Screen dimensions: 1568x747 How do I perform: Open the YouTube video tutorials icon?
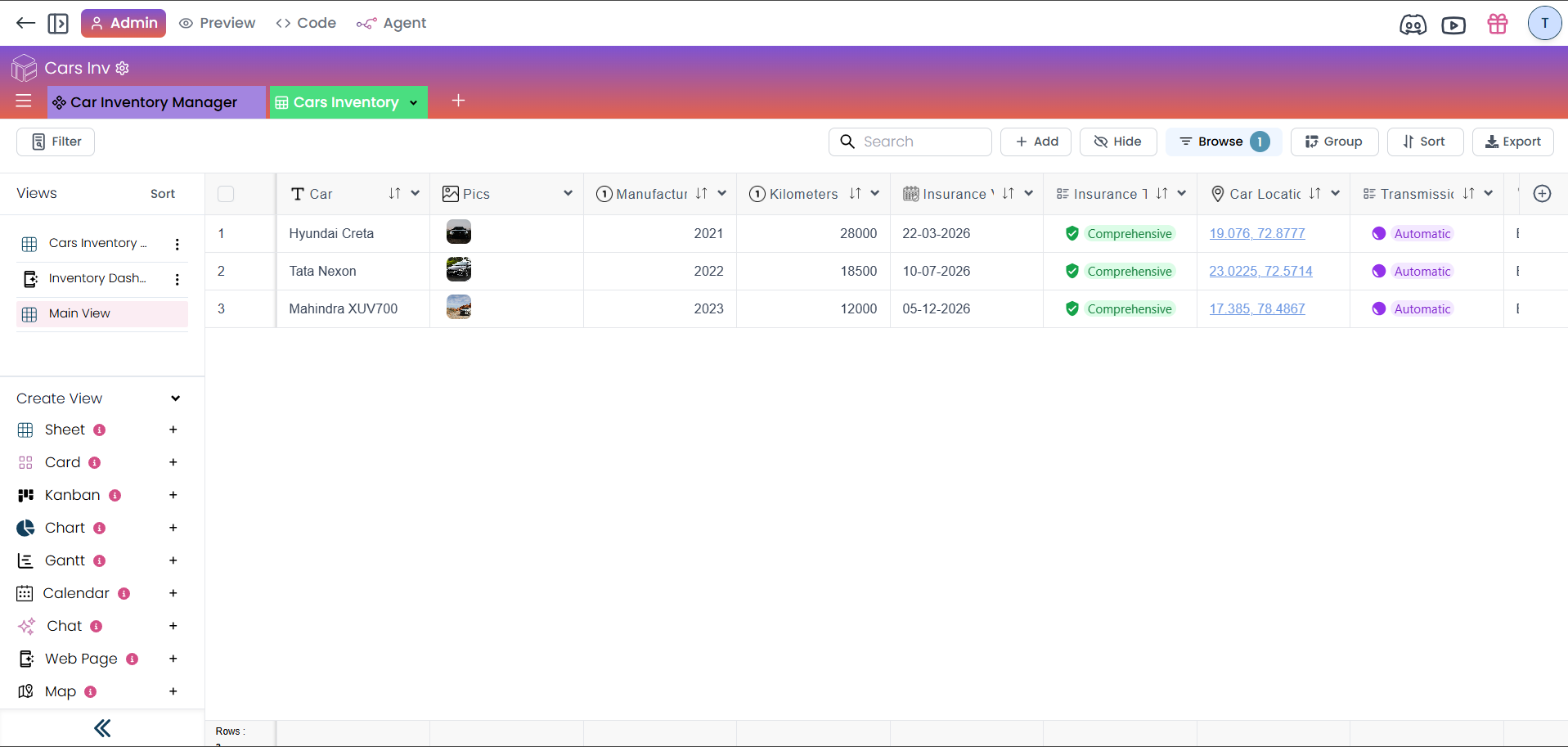tap(1453, 25)
